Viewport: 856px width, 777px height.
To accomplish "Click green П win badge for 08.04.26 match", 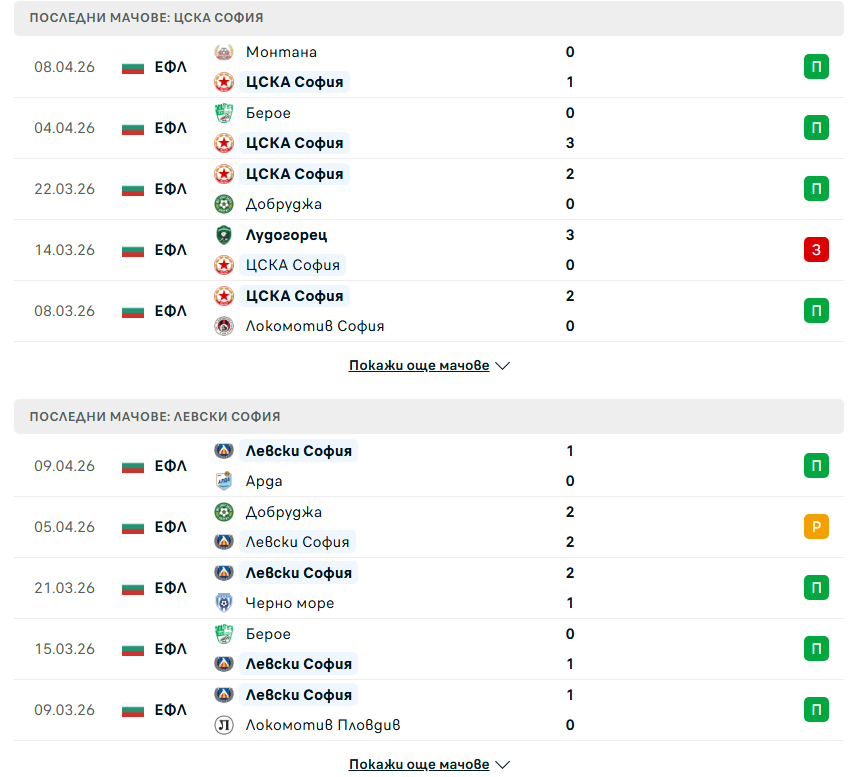I will [816, 67].
